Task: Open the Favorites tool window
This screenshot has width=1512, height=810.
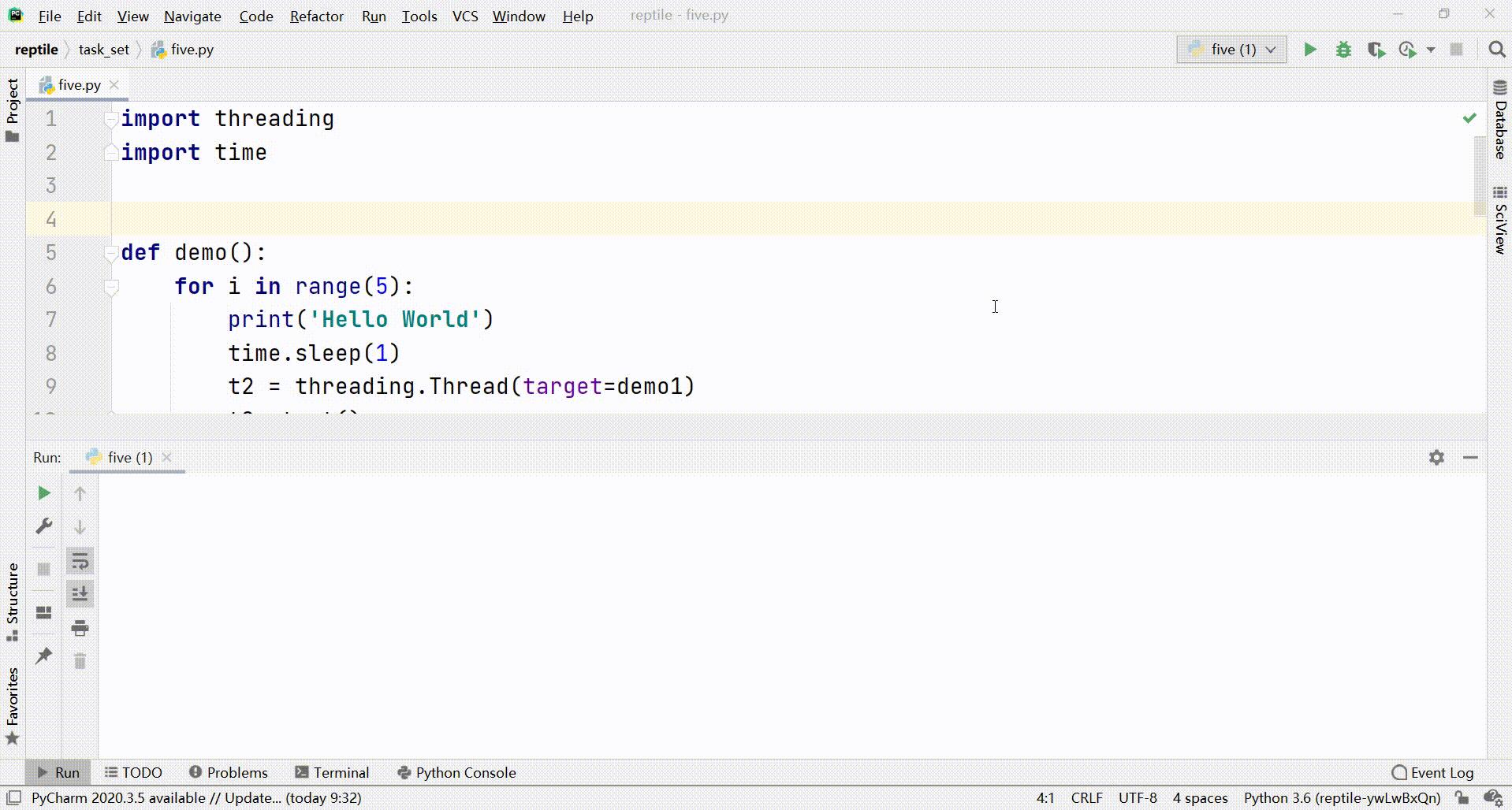Action: (12, 706)
